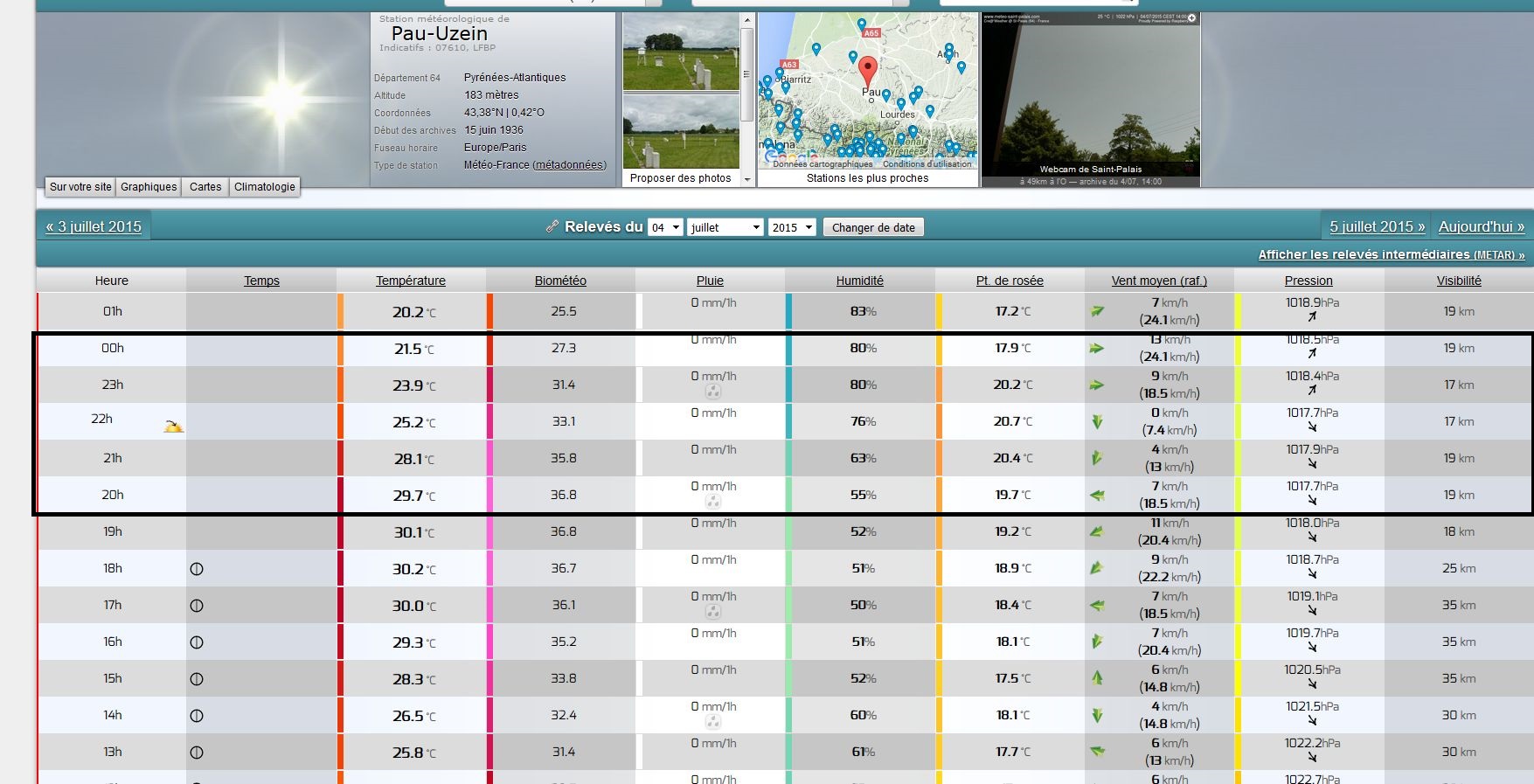1534x784 pixels.
Task: Click the rain radar icon in the 23h row
Action: point(713,392)
